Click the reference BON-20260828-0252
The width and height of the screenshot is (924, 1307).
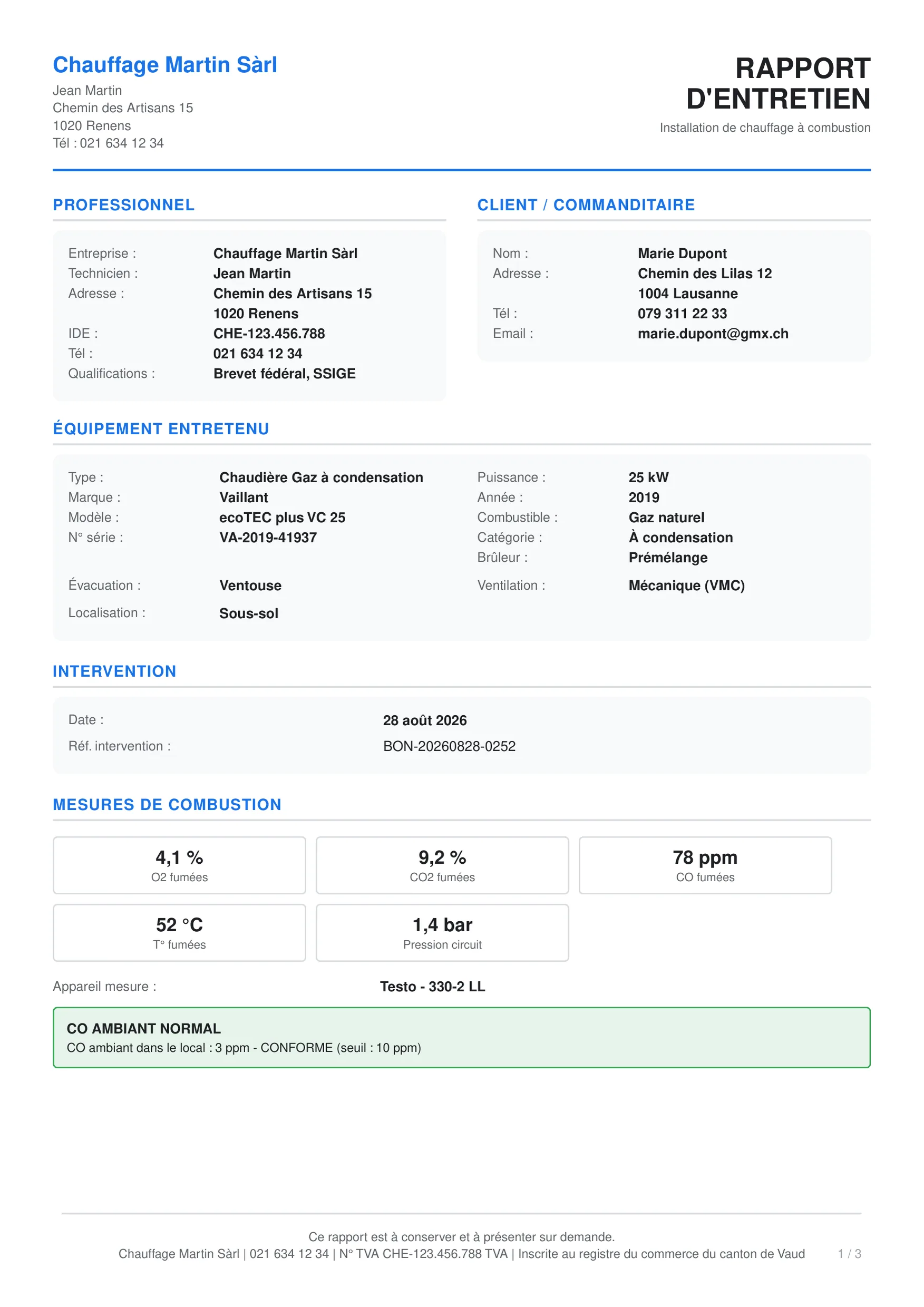point(449,746)
